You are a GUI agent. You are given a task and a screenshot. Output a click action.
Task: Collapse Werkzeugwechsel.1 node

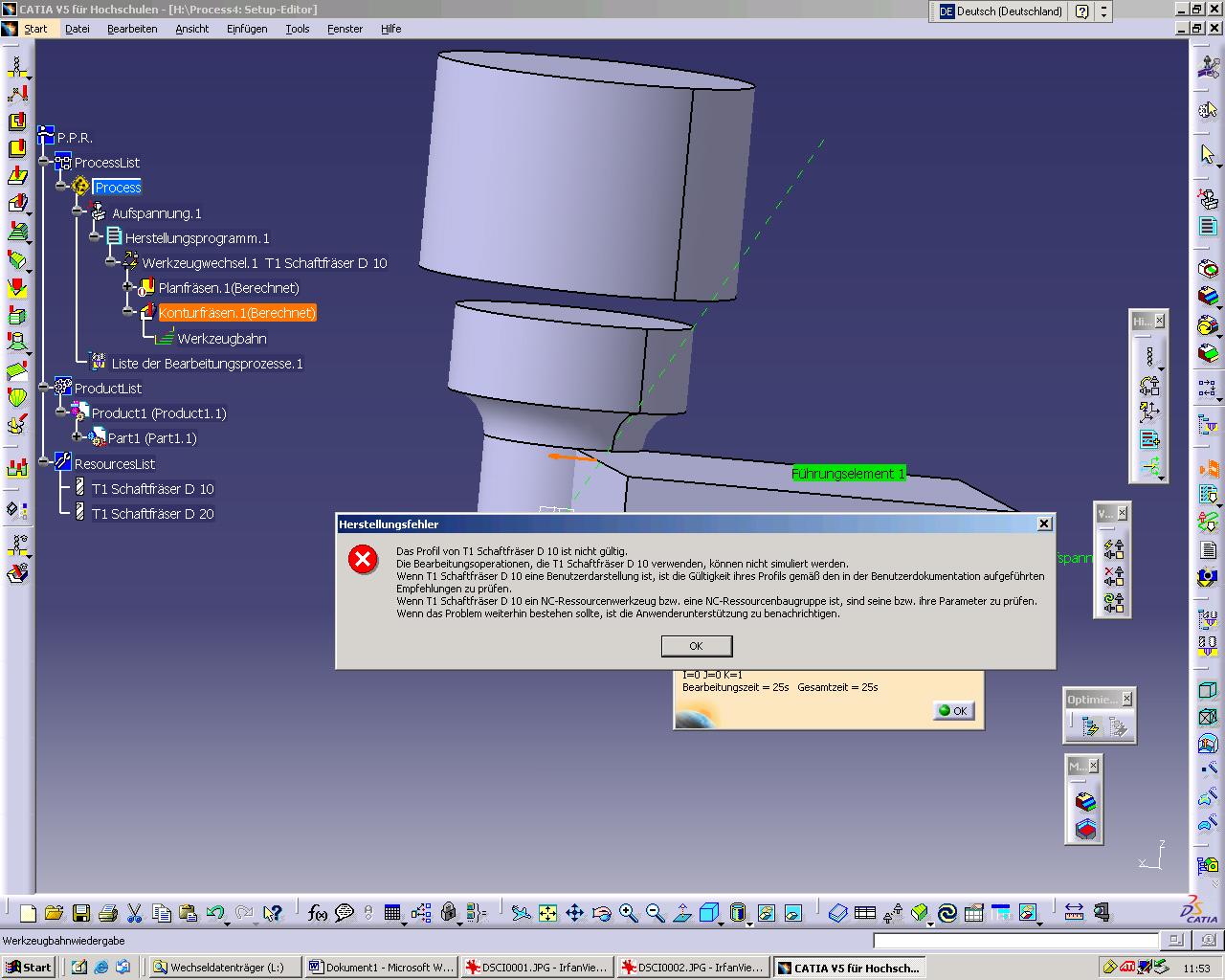(111, 261)
